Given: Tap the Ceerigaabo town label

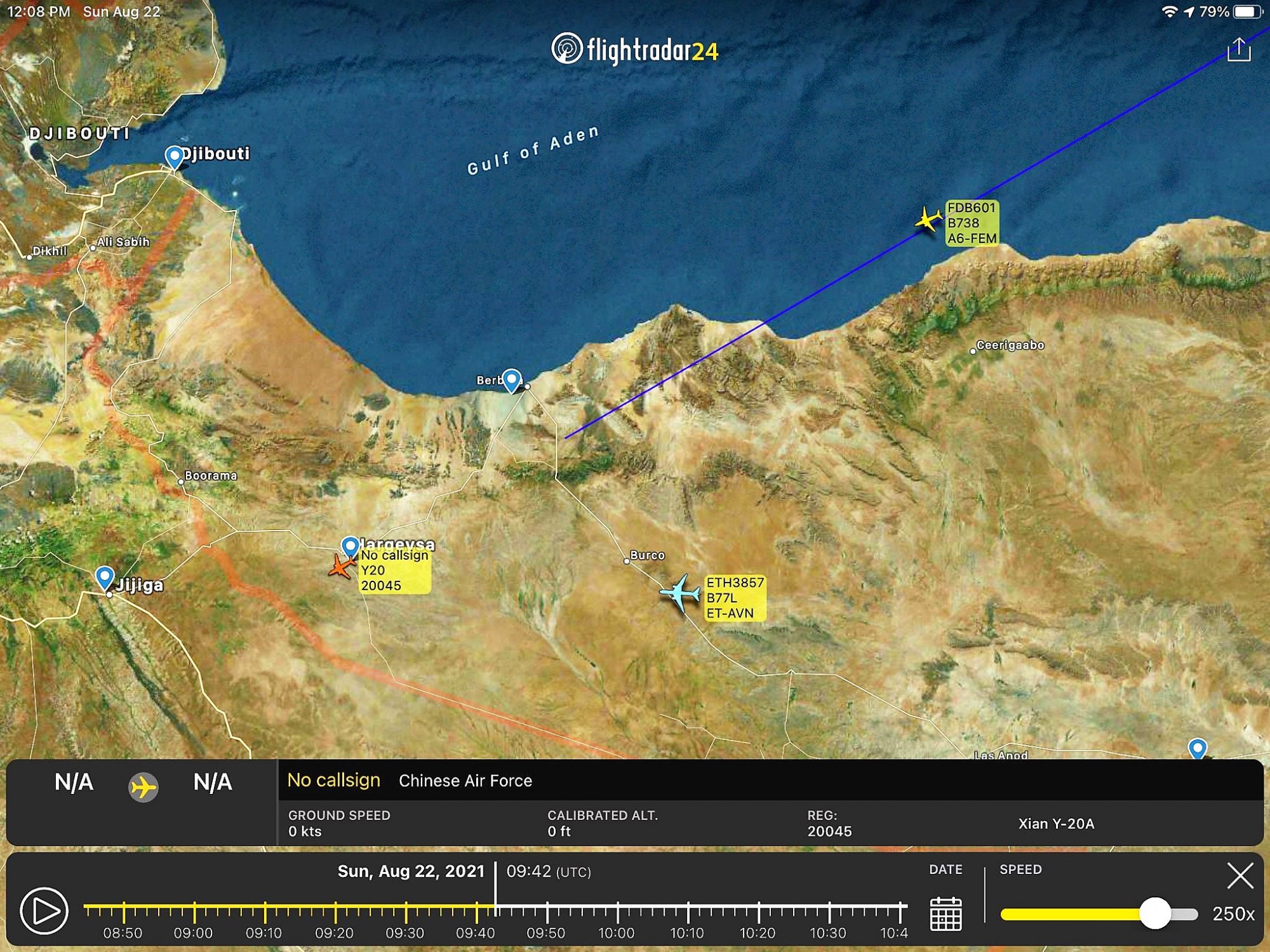Looking at the screenshot, I should pyautogui.click(x=1010, y=345).
